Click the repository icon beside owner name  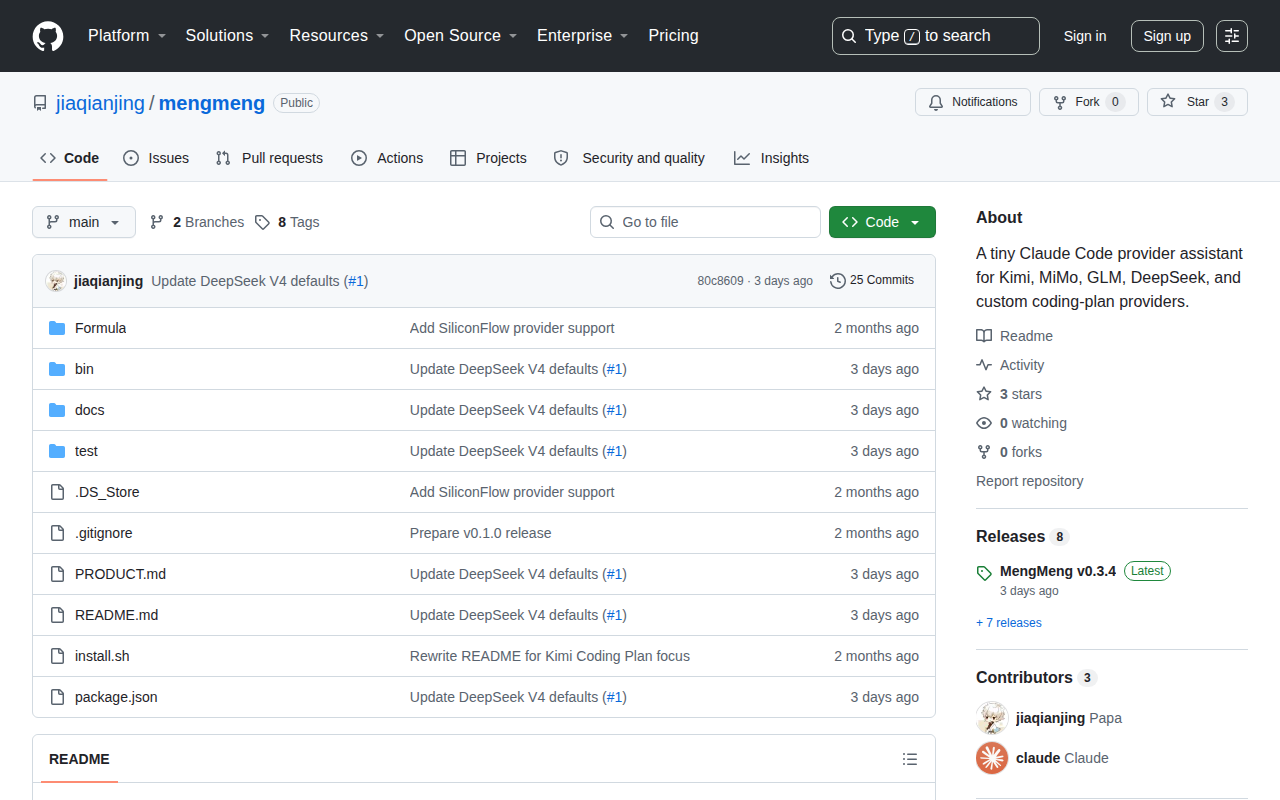[x=40, y=103]
